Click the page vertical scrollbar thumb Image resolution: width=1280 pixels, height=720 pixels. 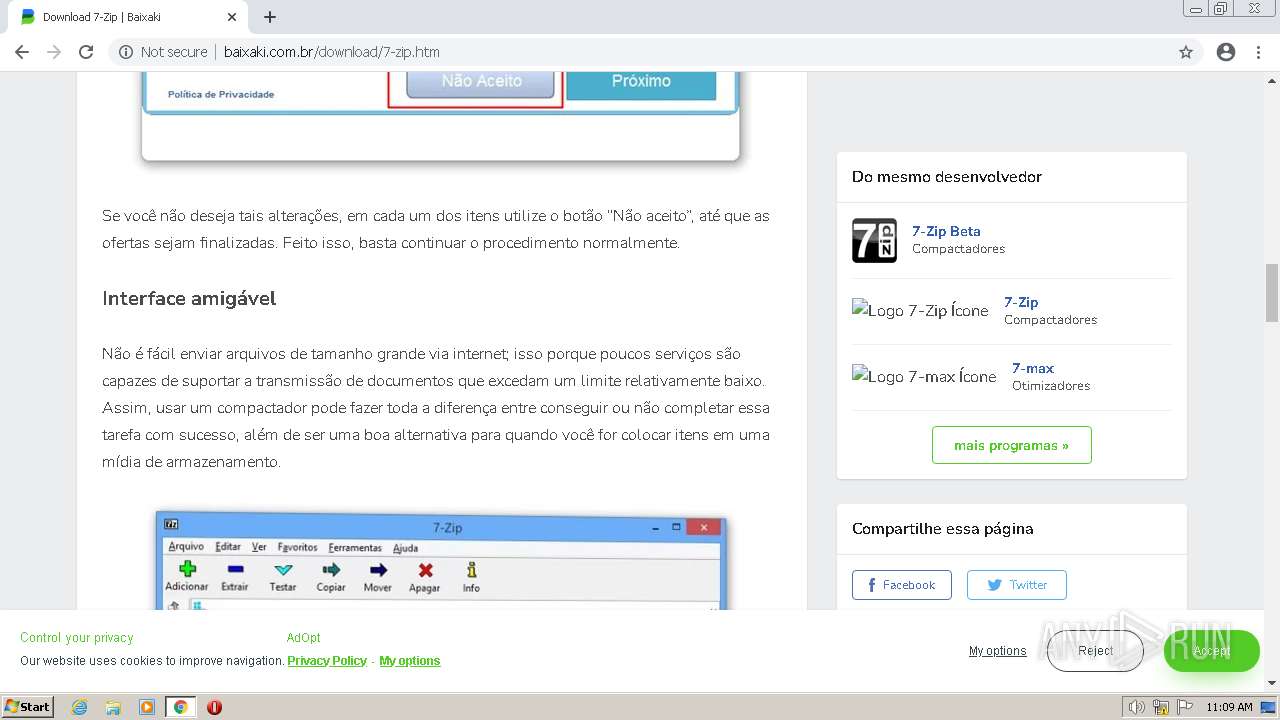tap(1272, 293)
